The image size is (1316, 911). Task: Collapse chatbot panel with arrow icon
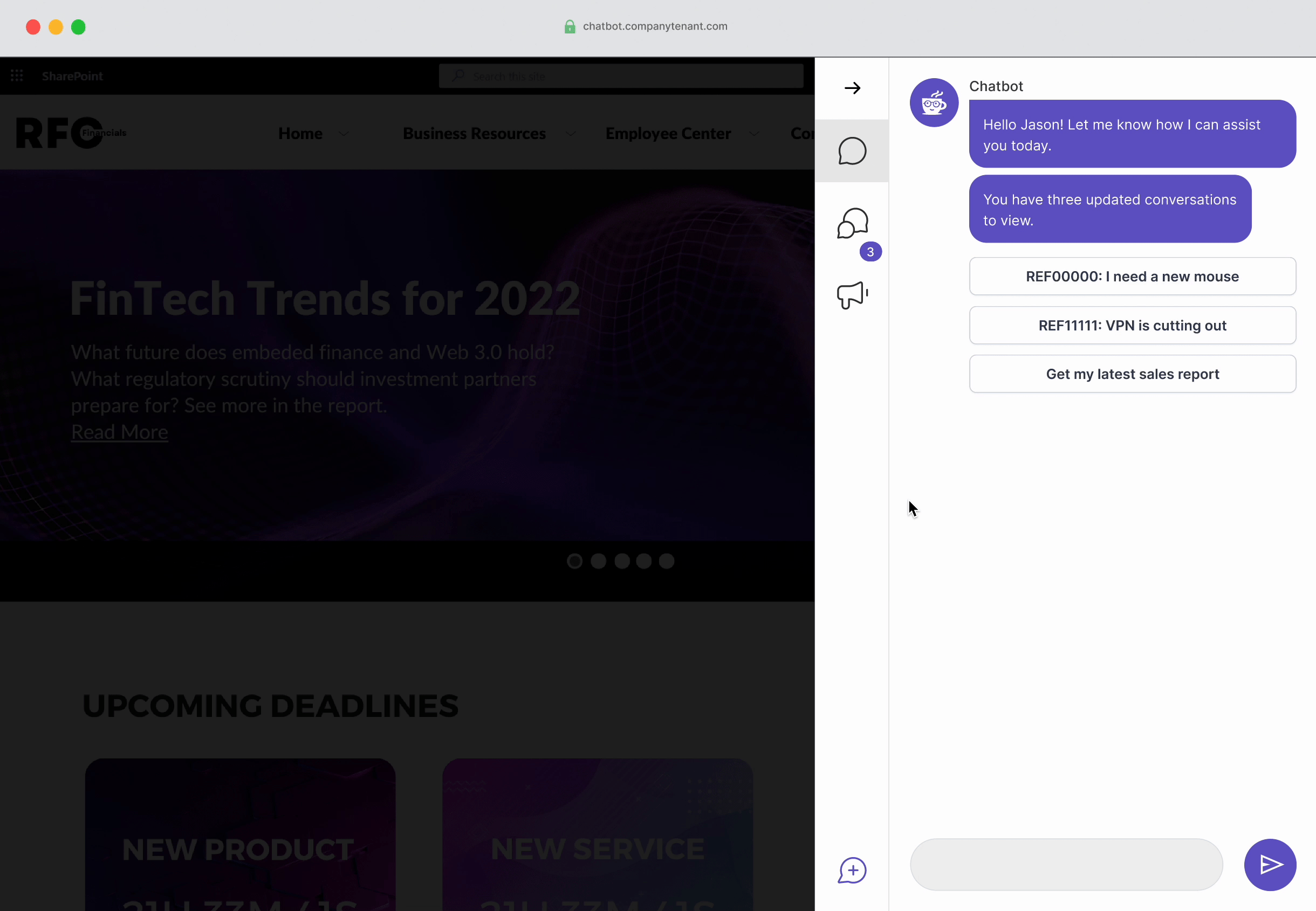(x=852, y=88)
